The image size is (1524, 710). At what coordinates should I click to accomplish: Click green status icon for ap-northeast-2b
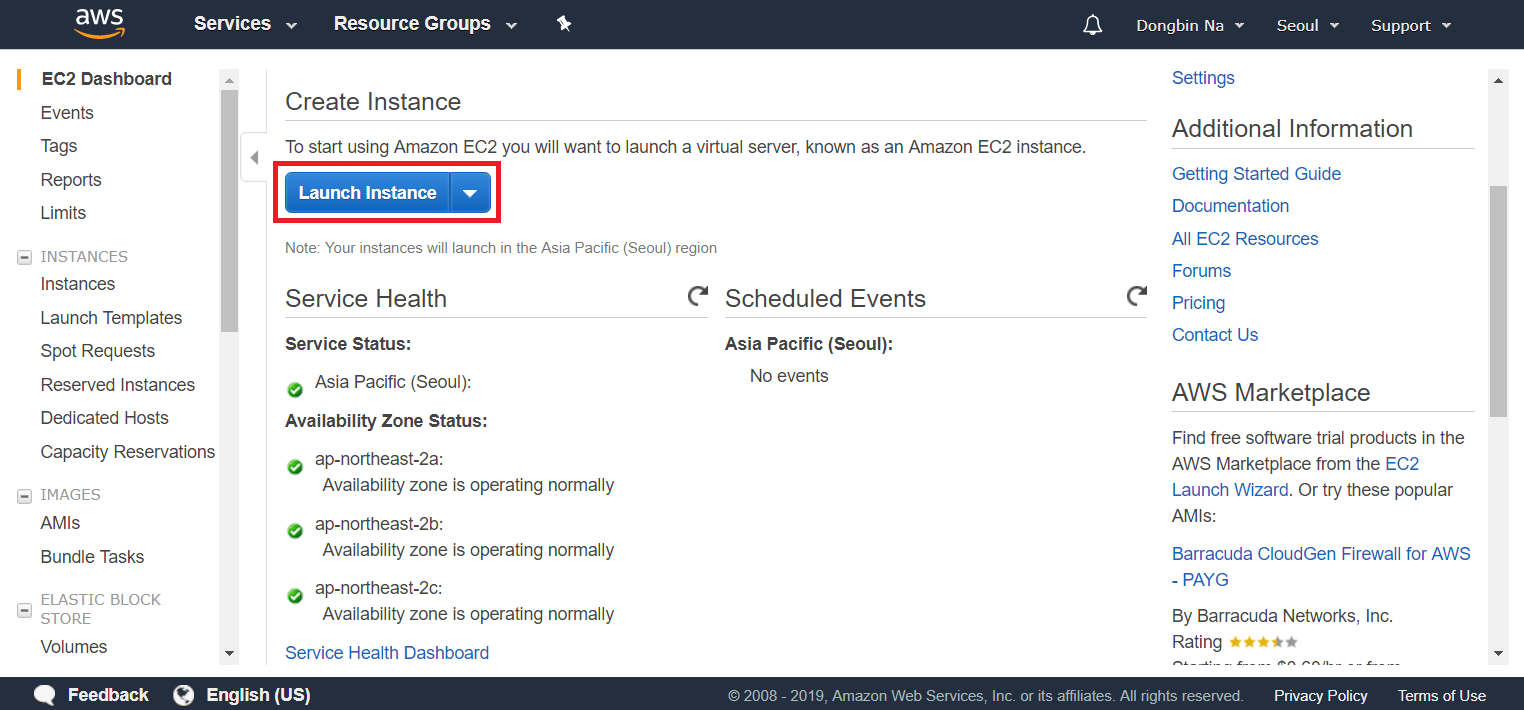[x=295, y=531]
